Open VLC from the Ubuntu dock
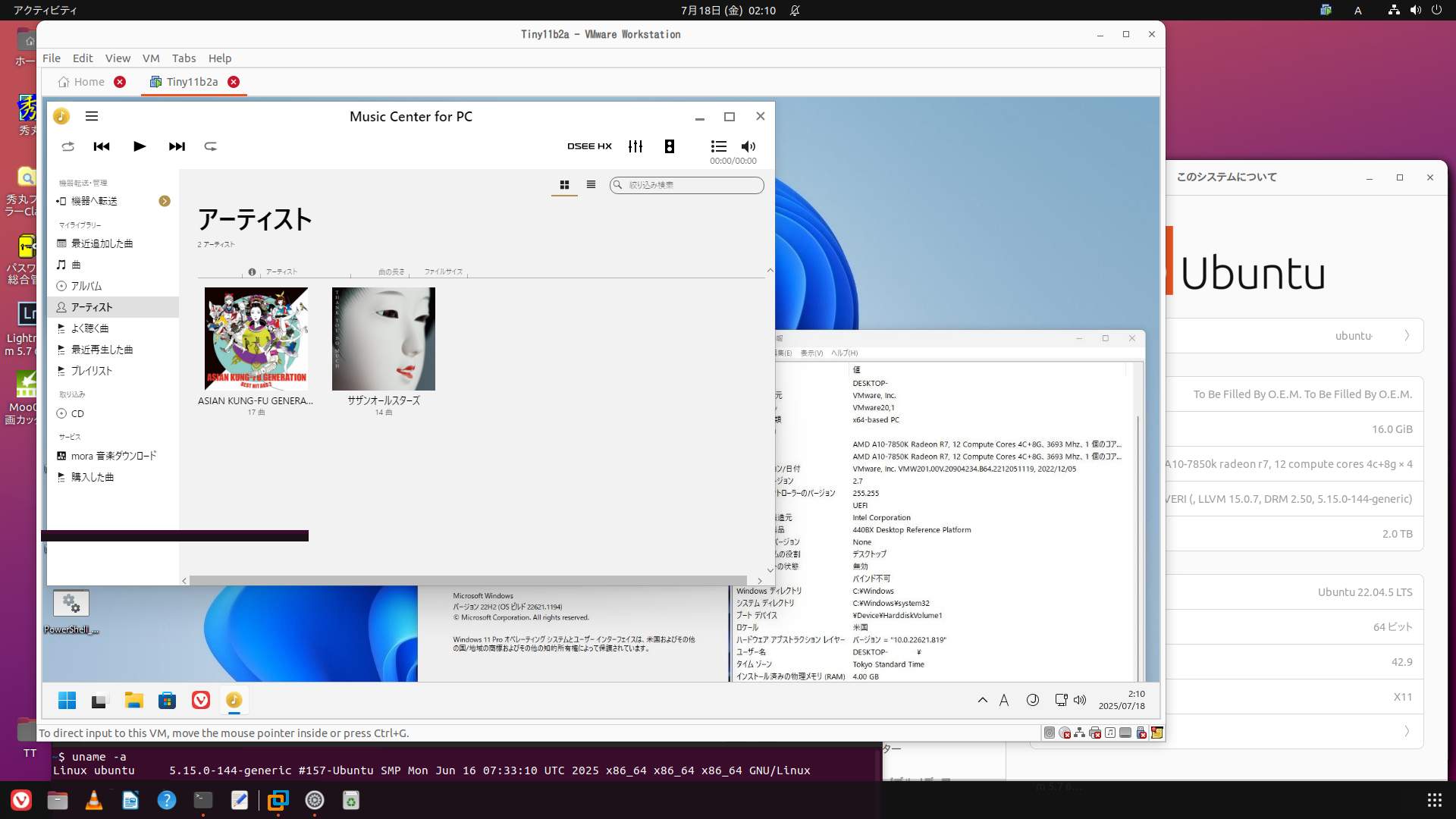This screenshot has width=1456, height=819. click(94, 800)
